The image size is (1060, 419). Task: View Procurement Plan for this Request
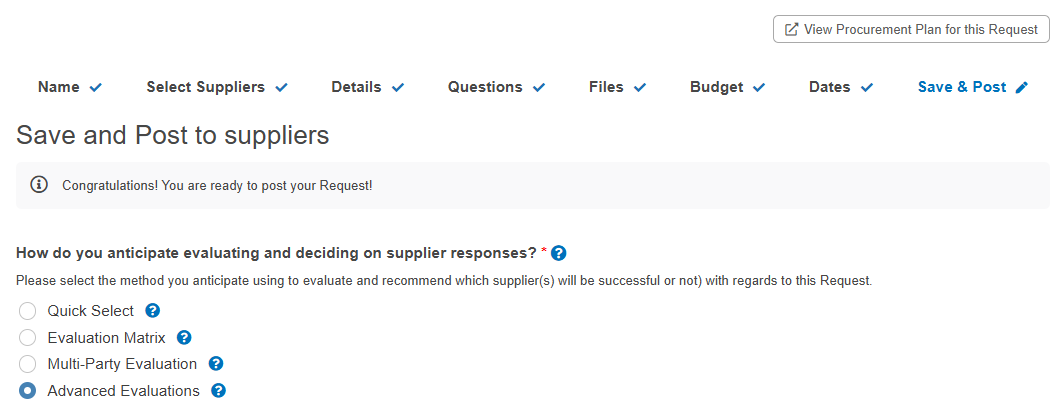911,30
